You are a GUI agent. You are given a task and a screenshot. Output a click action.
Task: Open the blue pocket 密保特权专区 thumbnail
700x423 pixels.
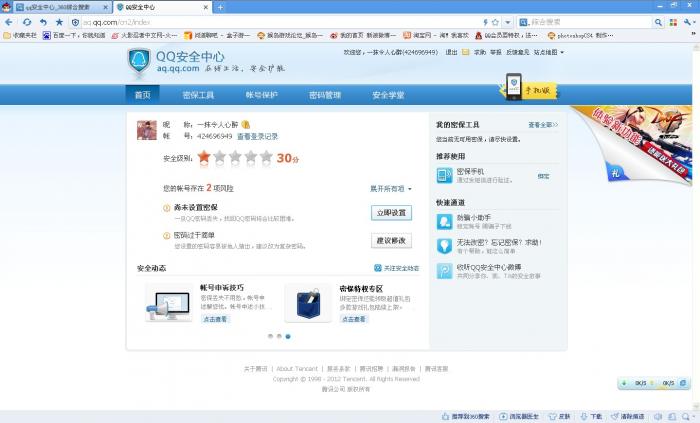(308, 304)
